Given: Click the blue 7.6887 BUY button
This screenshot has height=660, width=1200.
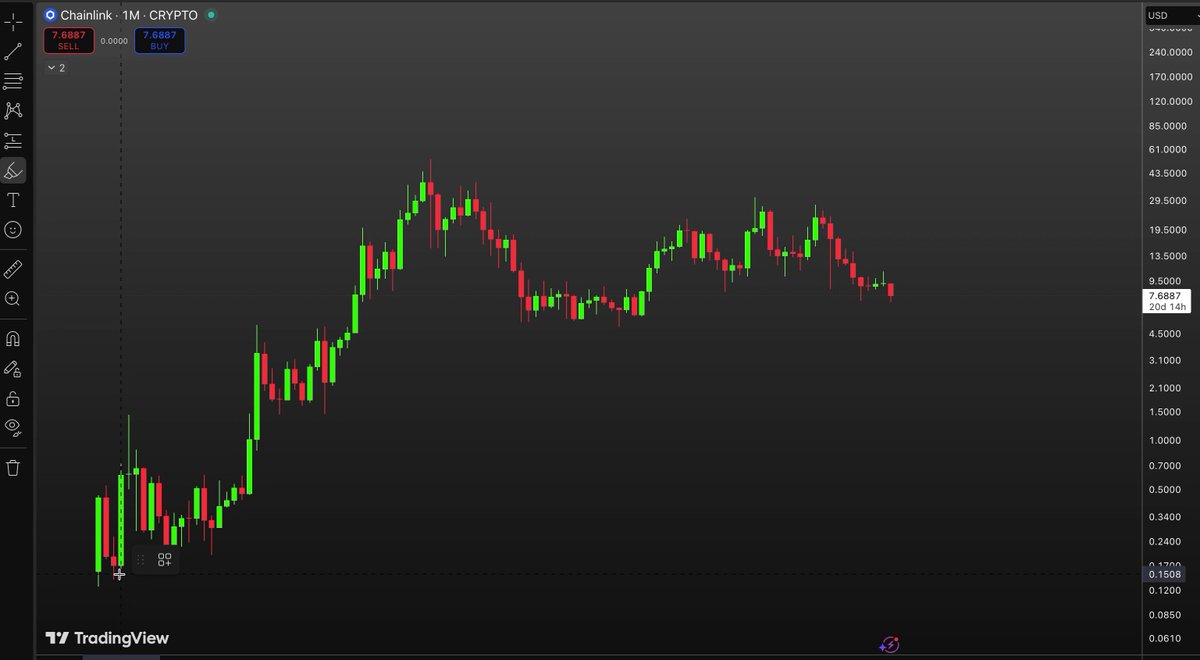Looking at the screenshot, I should (x=160, y=41).
